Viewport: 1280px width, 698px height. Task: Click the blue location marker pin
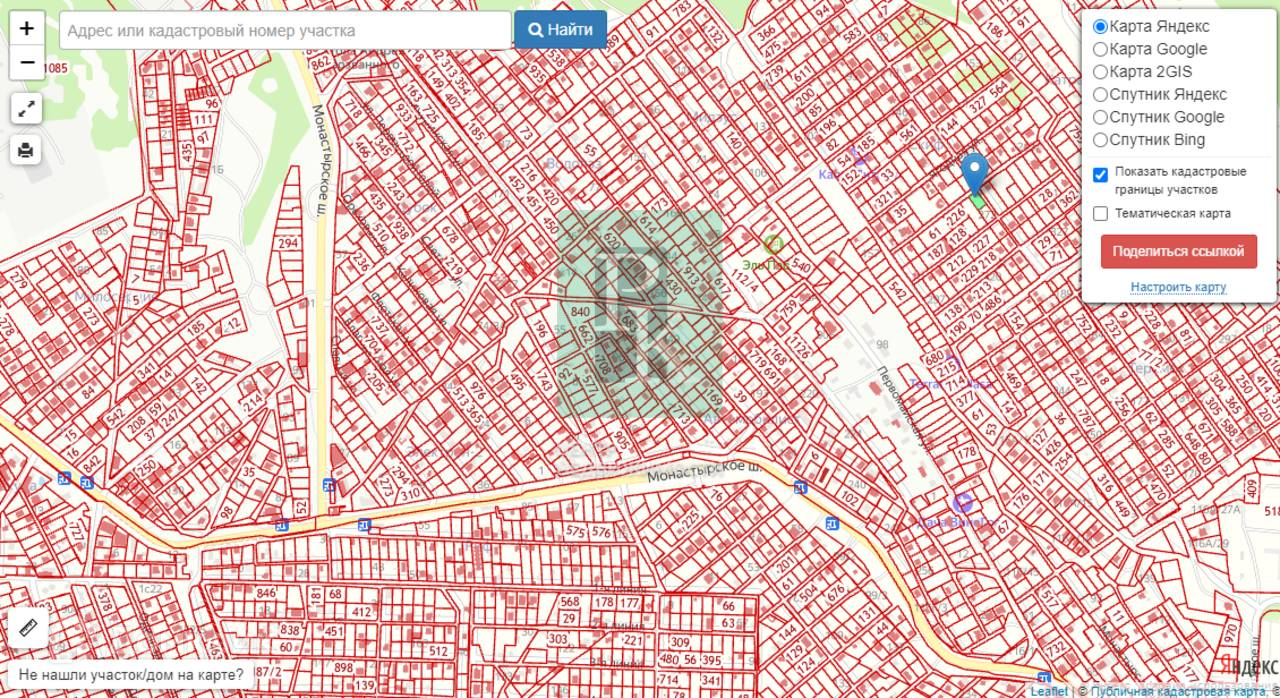tap(975, 173)
